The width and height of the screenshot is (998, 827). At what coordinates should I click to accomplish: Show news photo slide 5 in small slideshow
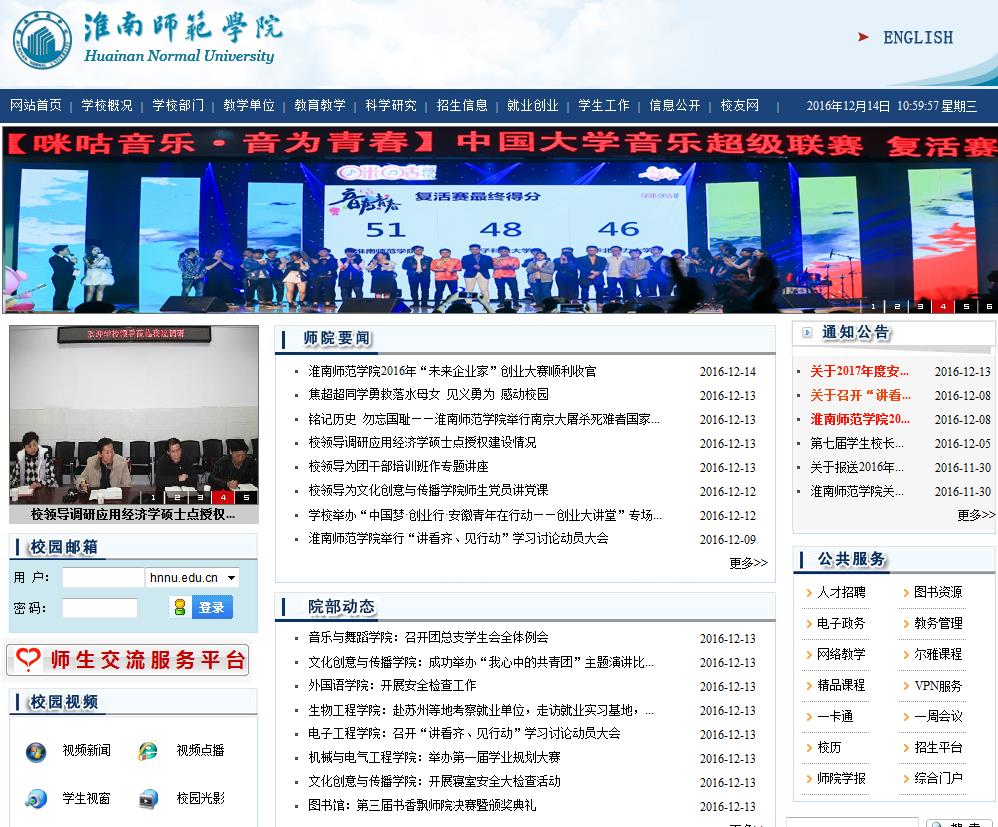[246, 497]
